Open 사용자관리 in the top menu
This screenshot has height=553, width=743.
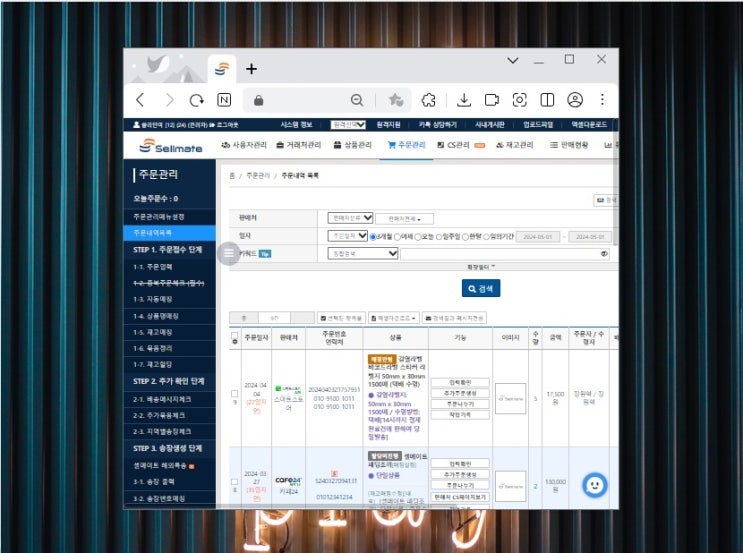[x=244, y=145]
